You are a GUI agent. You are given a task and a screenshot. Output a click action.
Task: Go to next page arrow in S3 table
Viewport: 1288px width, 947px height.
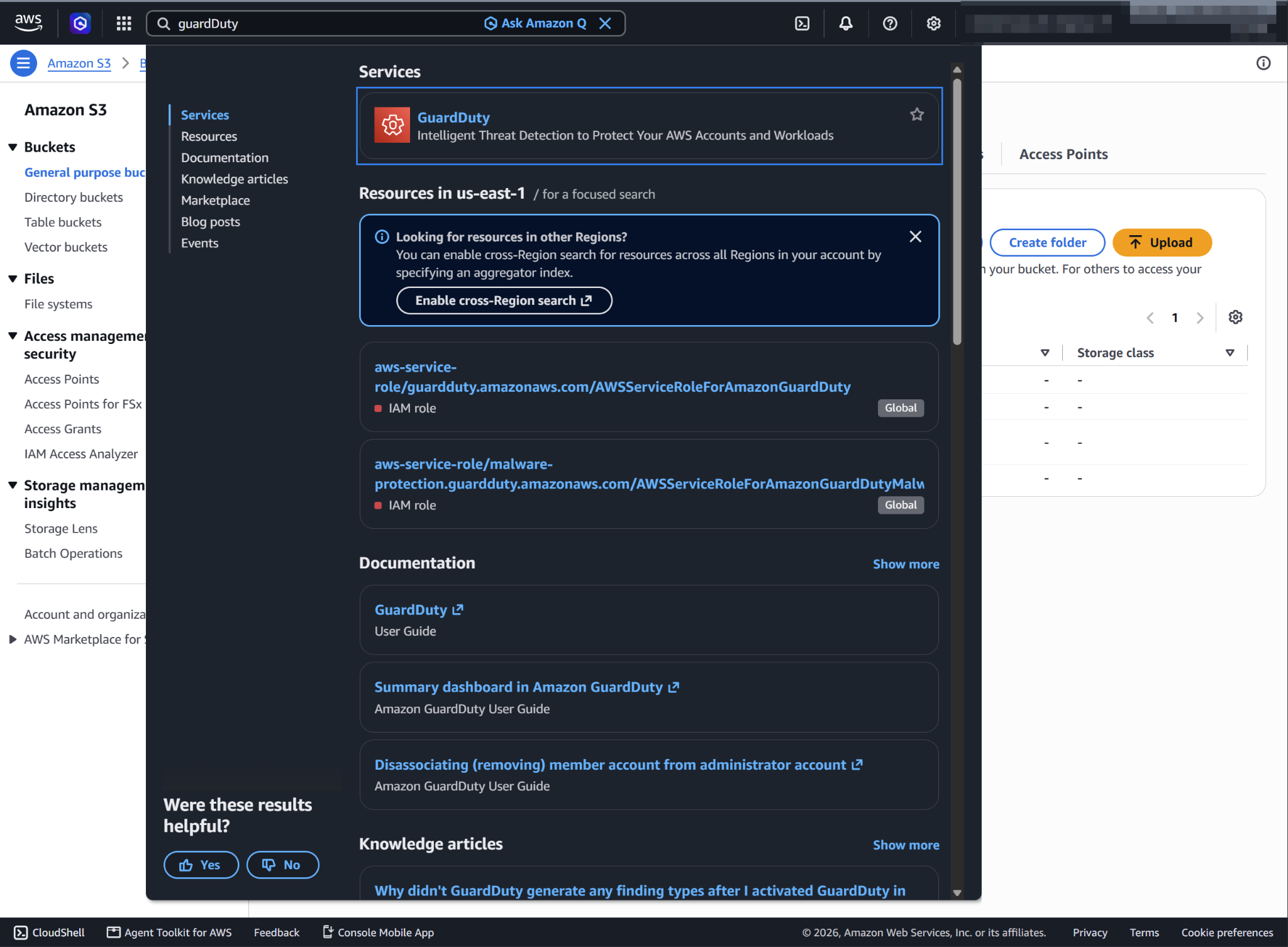click(x=1200, y=318)
